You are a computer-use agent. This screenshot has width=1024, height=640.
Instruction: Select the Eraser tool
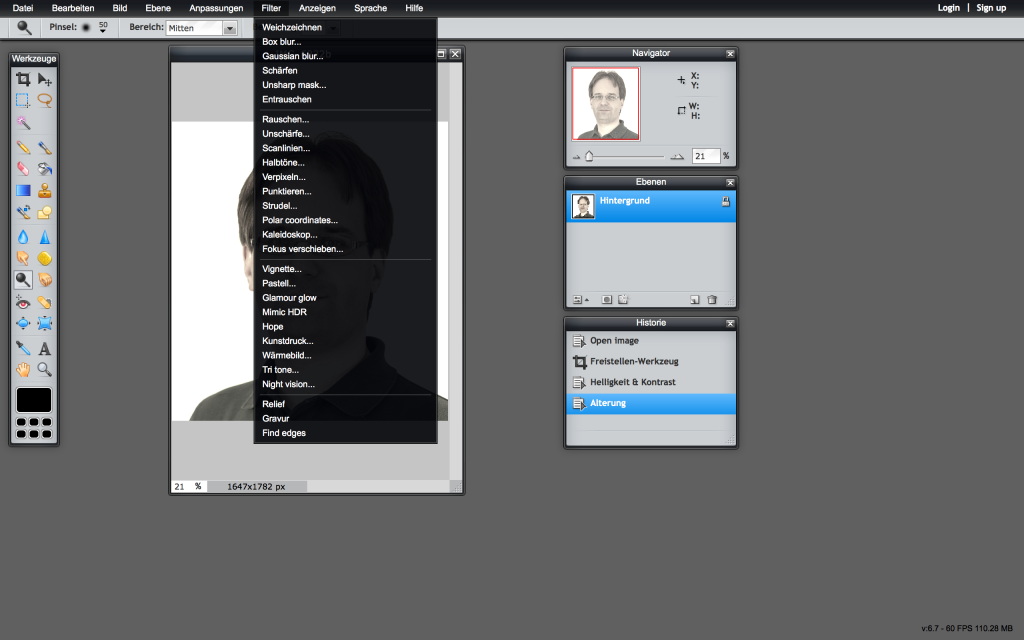pos(23,168)
